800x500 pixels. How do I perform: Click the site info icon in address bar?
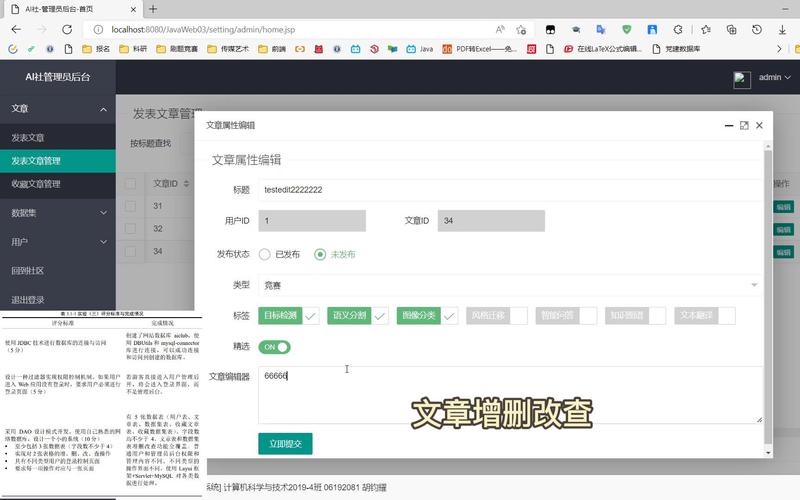(98, 30)
